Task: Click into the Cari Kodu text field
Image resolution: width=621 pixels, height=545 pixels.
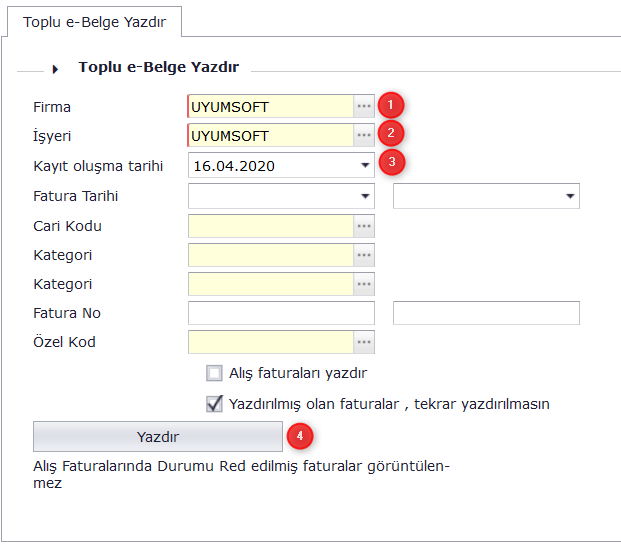Action: pos(270,226)
